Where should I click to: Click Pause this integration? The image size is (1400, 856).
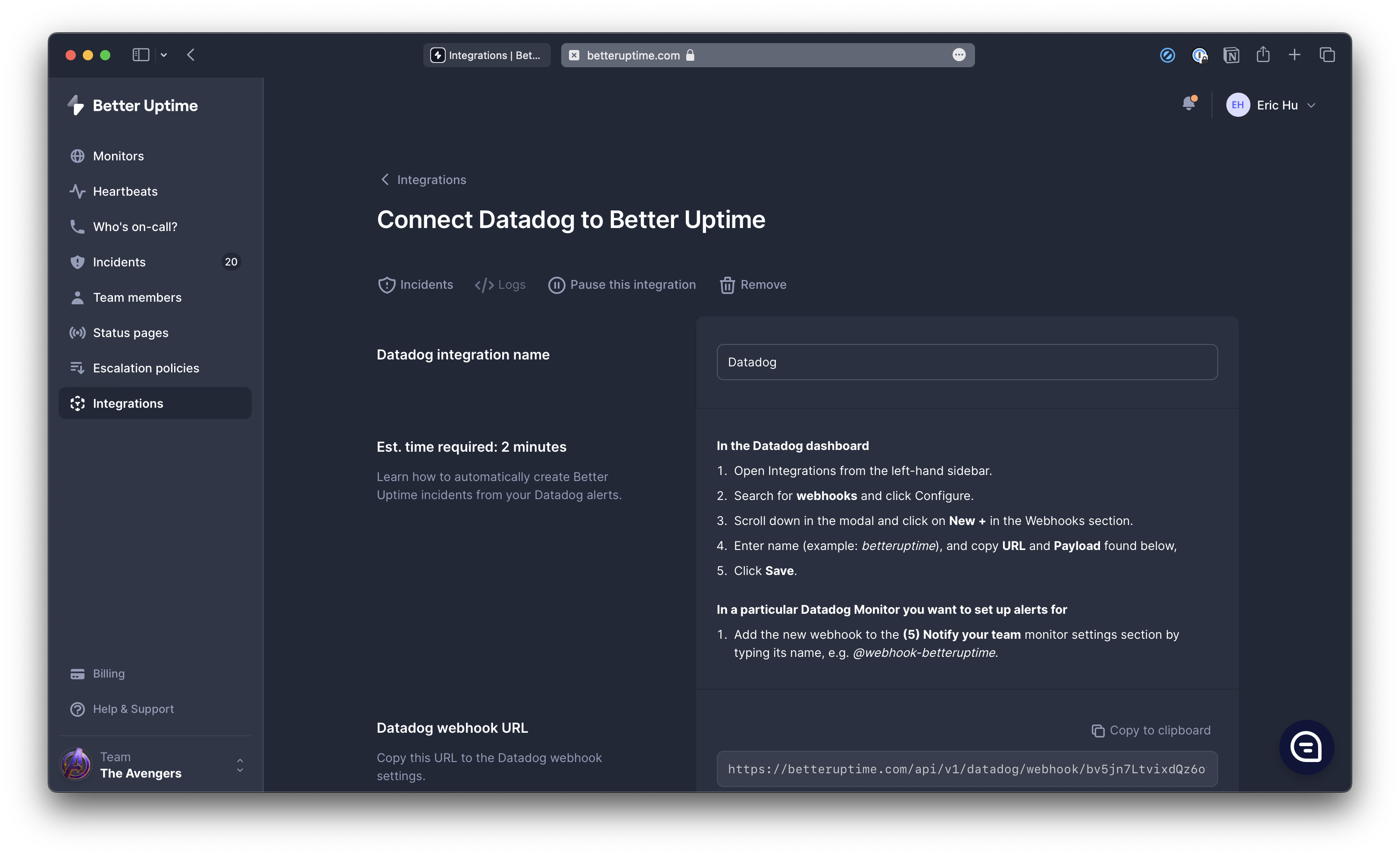tap(622, 284)
